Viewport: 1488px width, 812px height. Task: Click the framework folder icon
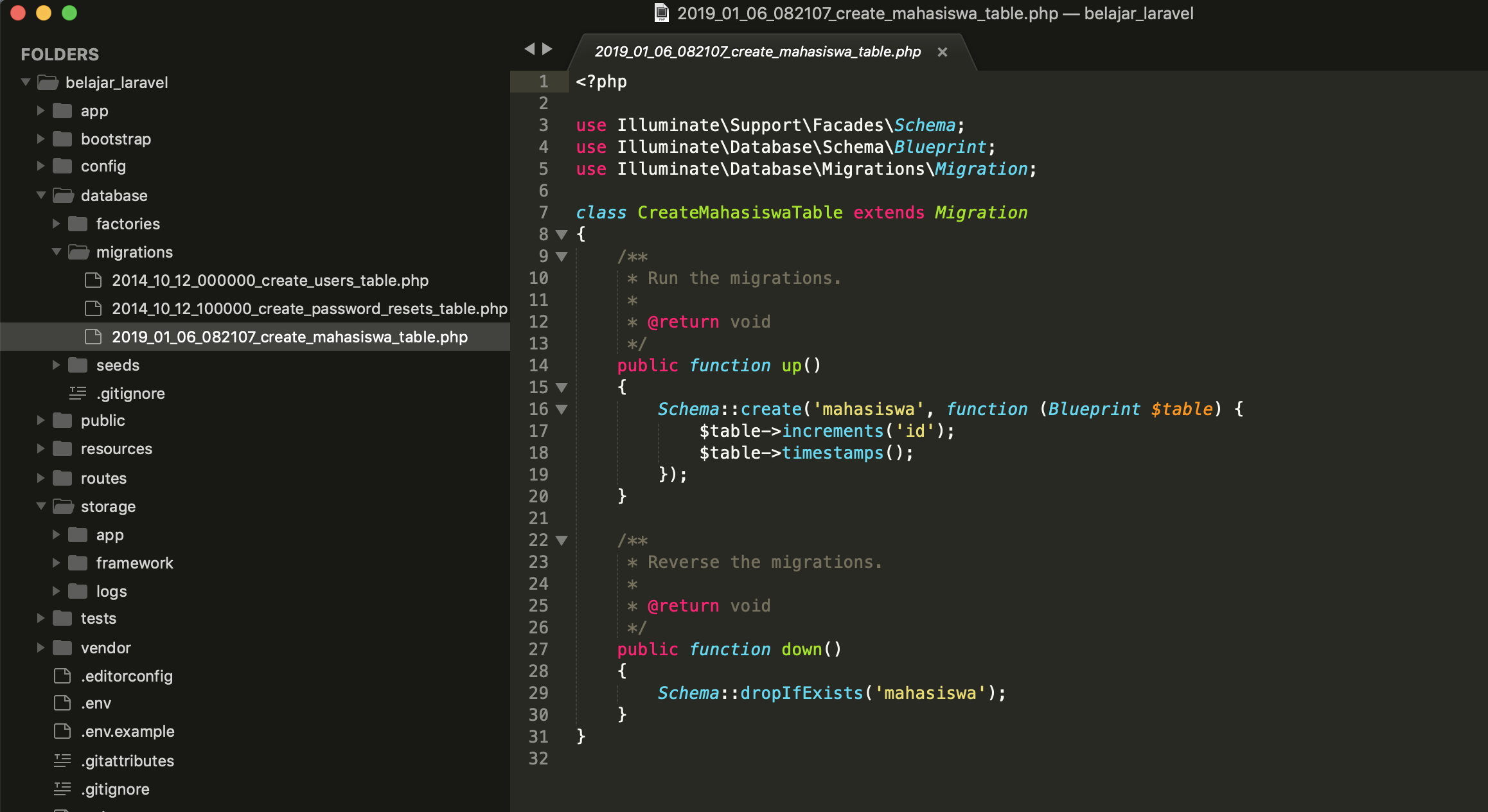coord(78,563)
